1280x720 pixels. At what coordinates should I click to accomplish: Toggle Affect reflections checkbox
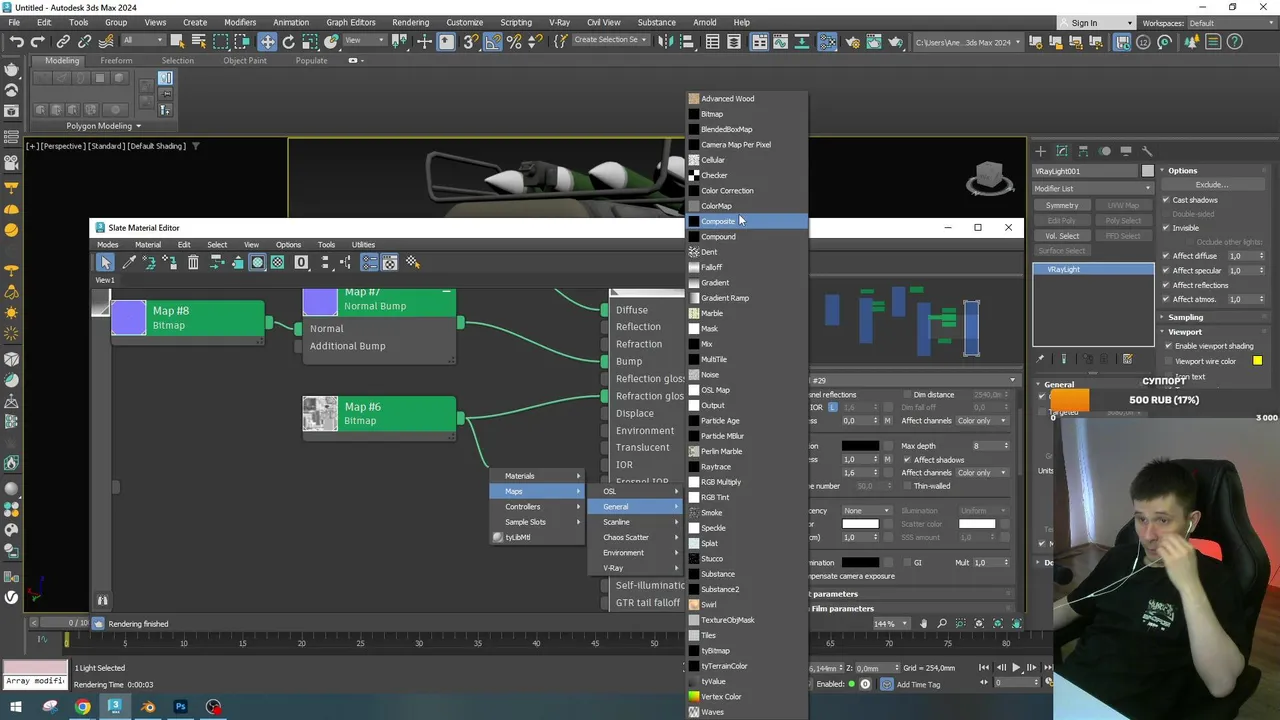pos(1166,285)
